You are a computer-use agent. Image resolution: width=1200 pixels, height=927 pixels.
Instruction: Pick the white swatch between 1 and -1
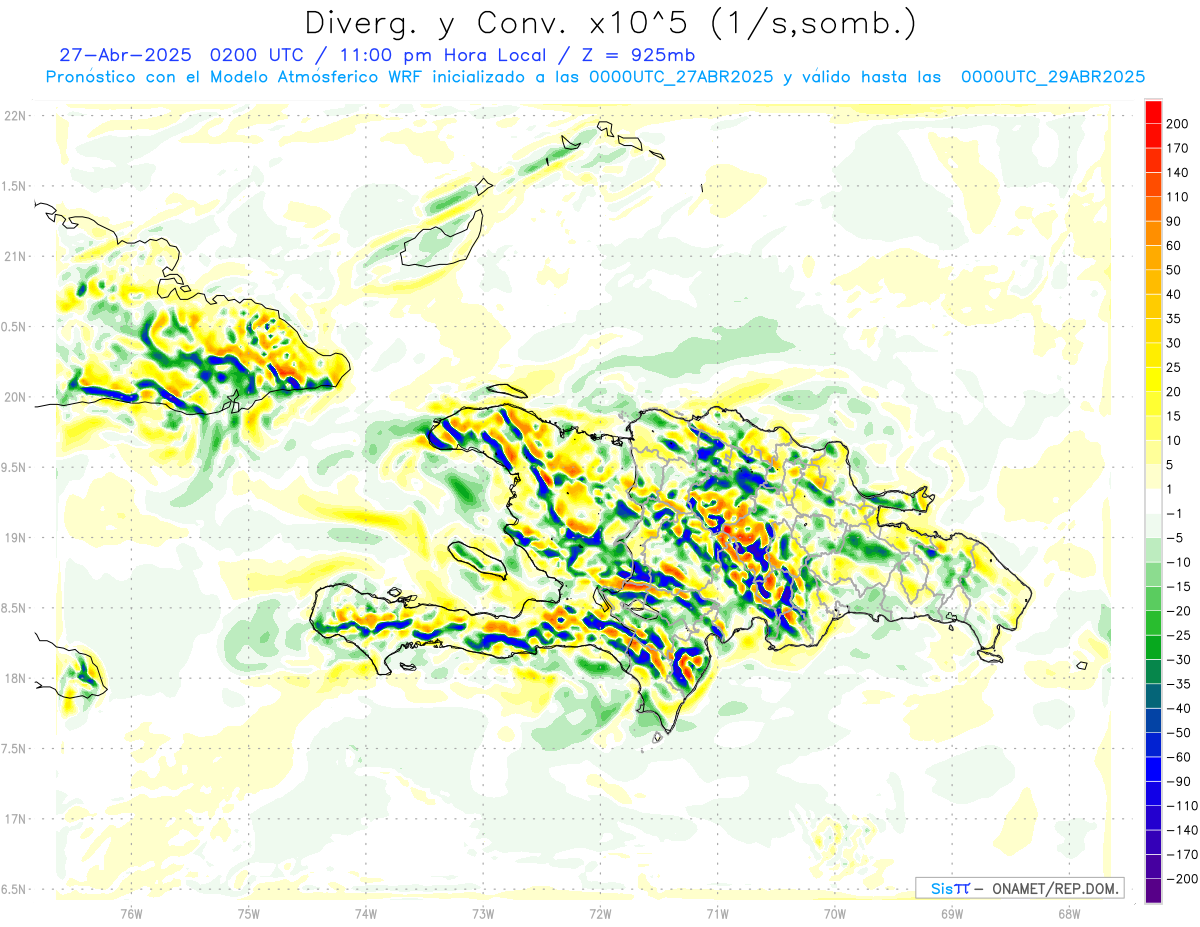[1154, 502]
